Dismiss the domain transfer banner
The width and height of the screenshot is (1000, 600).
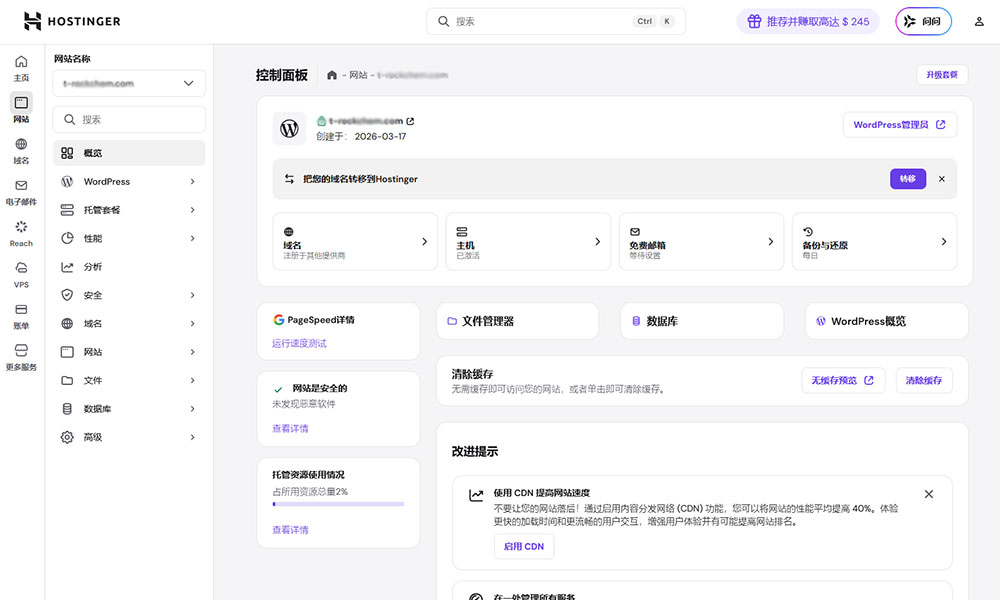pos(941,179)
